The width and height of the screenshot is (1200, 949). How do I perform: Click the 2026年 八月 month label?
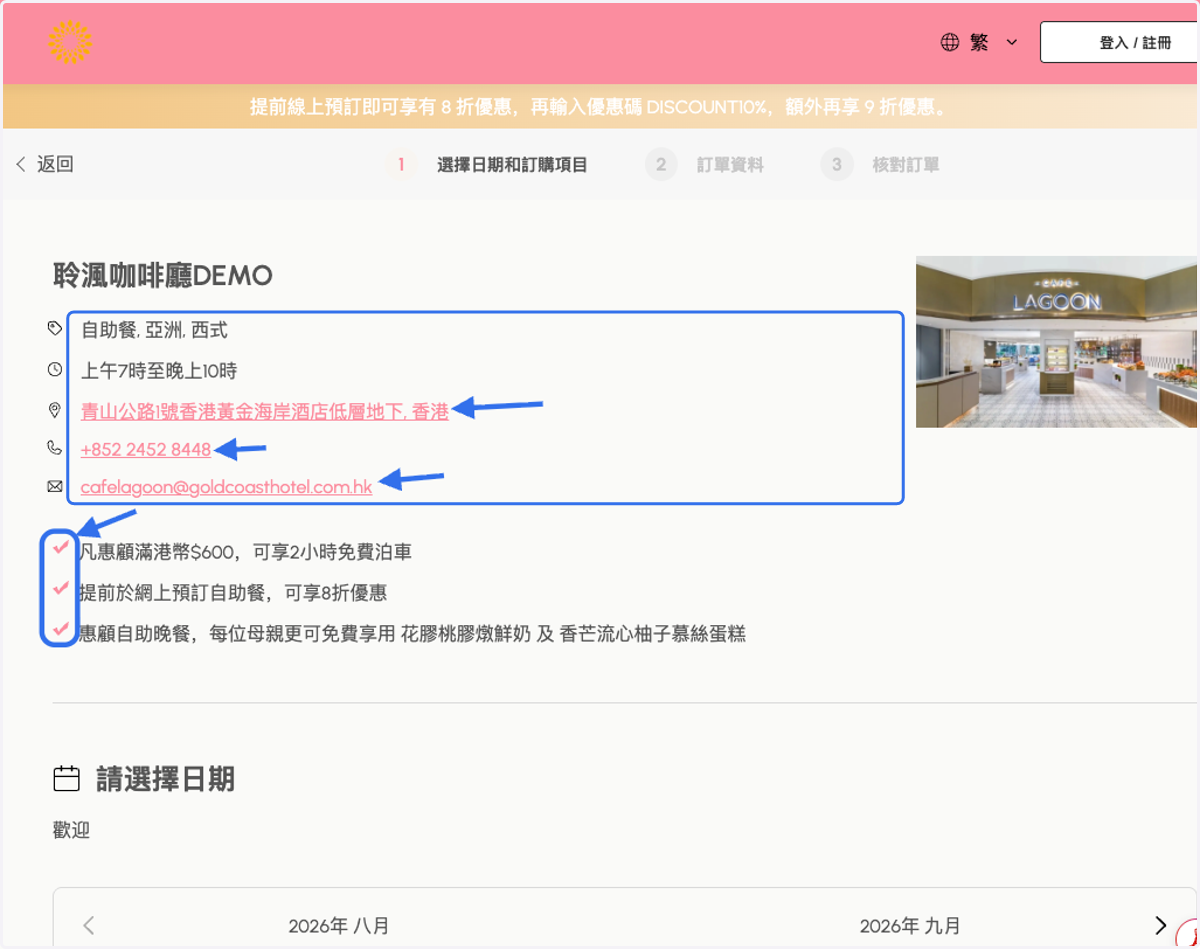point(339,926)
